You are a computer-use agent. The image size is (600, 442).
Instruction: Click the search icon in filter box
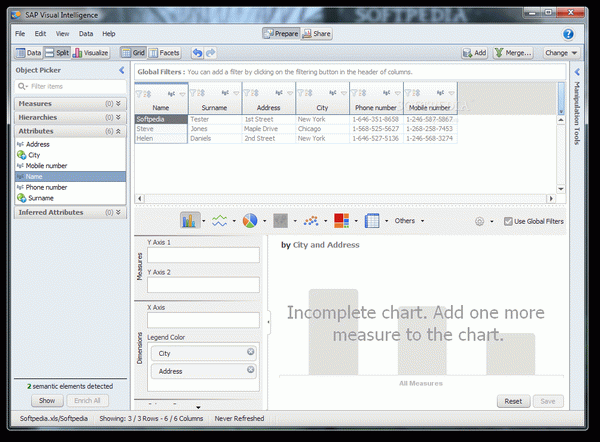coord(22,86)
